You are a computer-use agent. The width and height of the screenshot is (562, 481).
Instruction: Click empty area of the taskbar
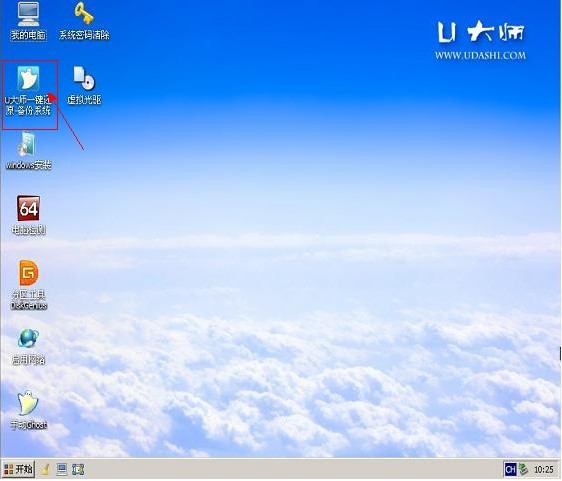pyautogui.click(x=287, y=469)
